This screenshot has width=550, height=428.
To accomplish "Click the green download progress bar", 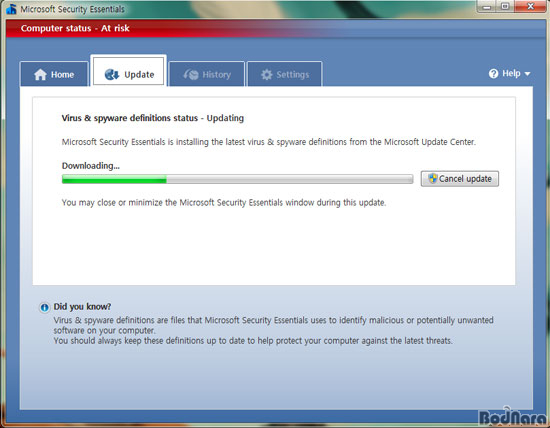I will [x=237, y=179].
